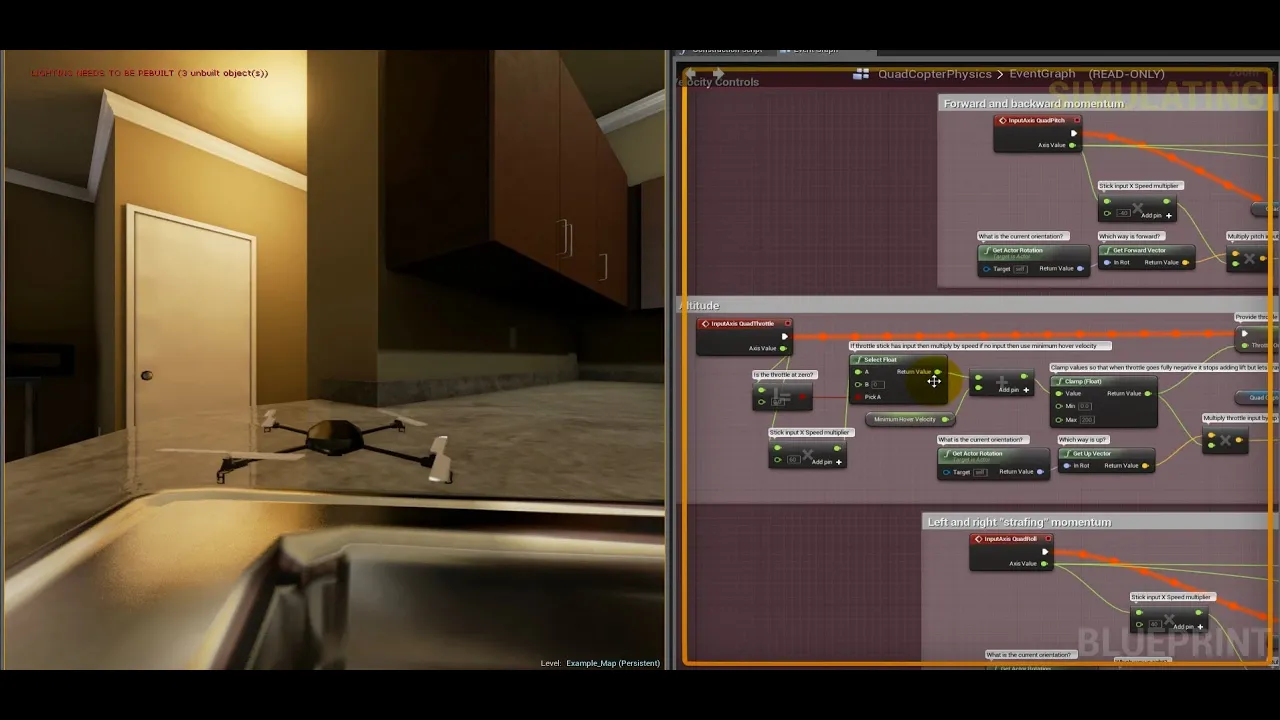Click the red delegate pin on InputAxis QuadThrottle
Image resolution: width=1280 pixels, height=720 pixels.
788,324
